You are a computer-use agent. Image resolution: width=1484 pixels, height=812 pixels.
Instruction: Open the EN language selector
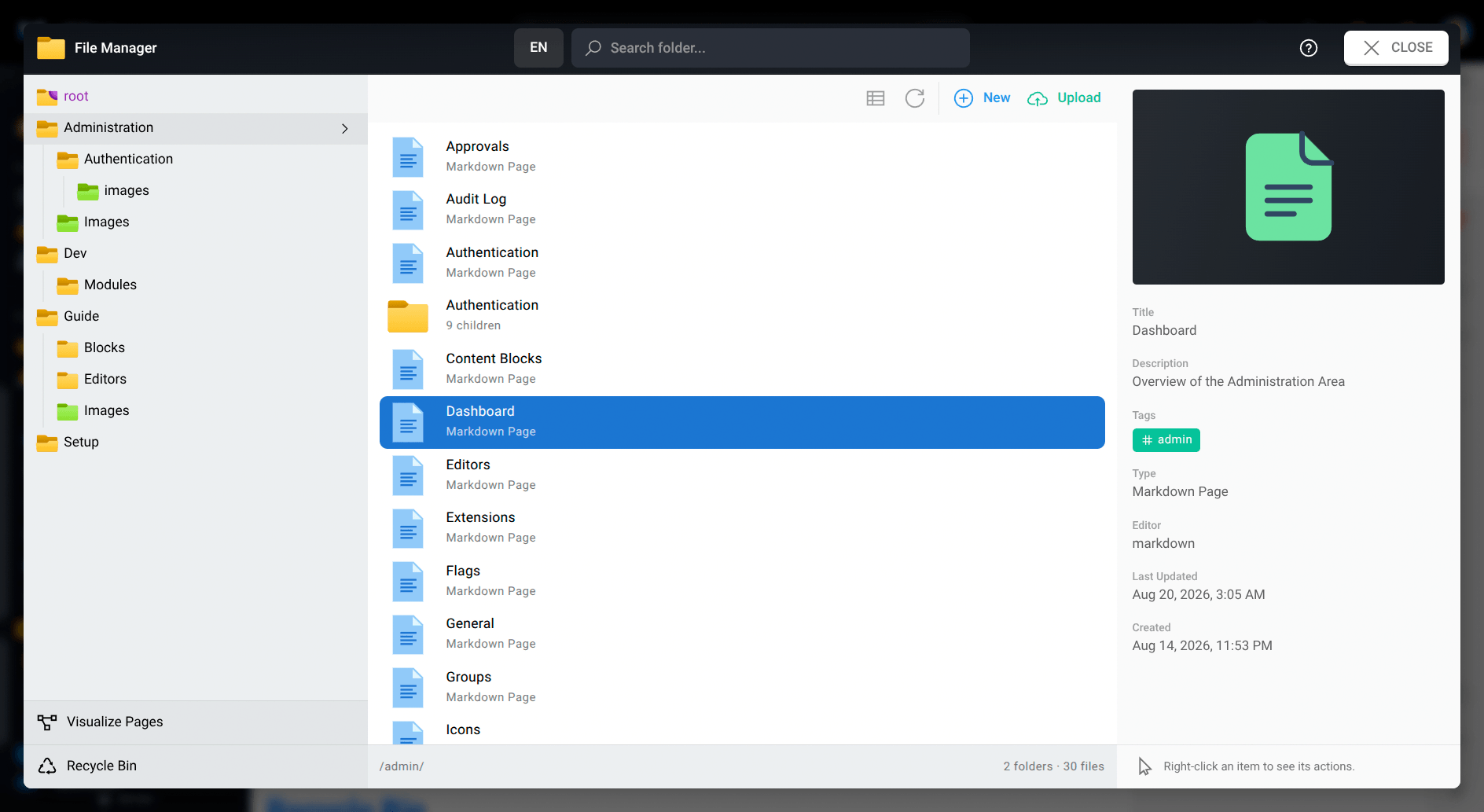538,48
